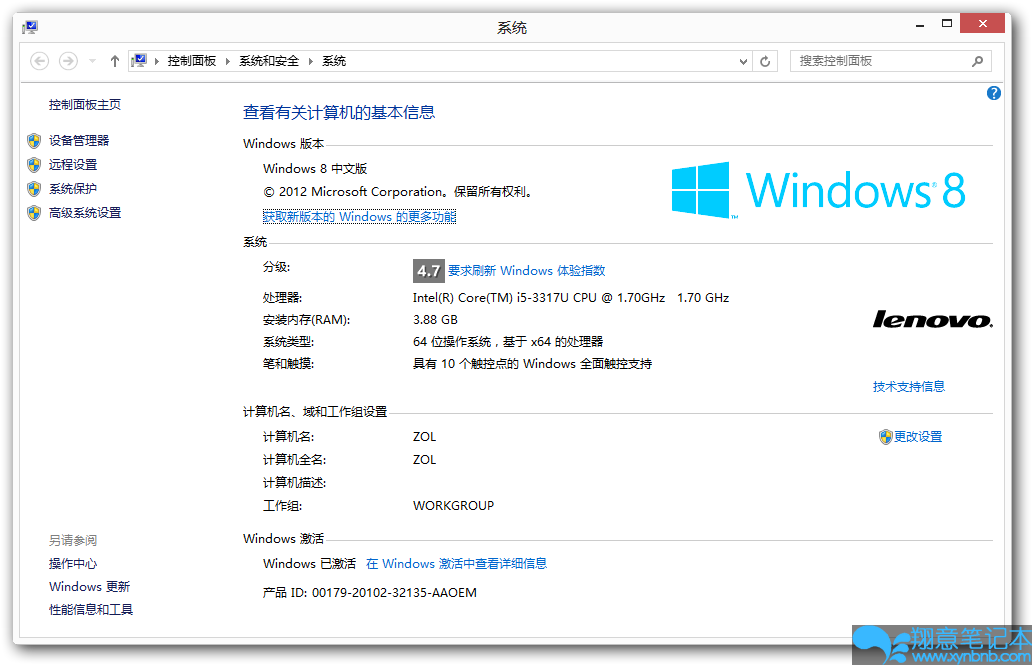Screen dimensions: 1032x665
Task: Click 更改设置 link
Action: tap(917, 437)
